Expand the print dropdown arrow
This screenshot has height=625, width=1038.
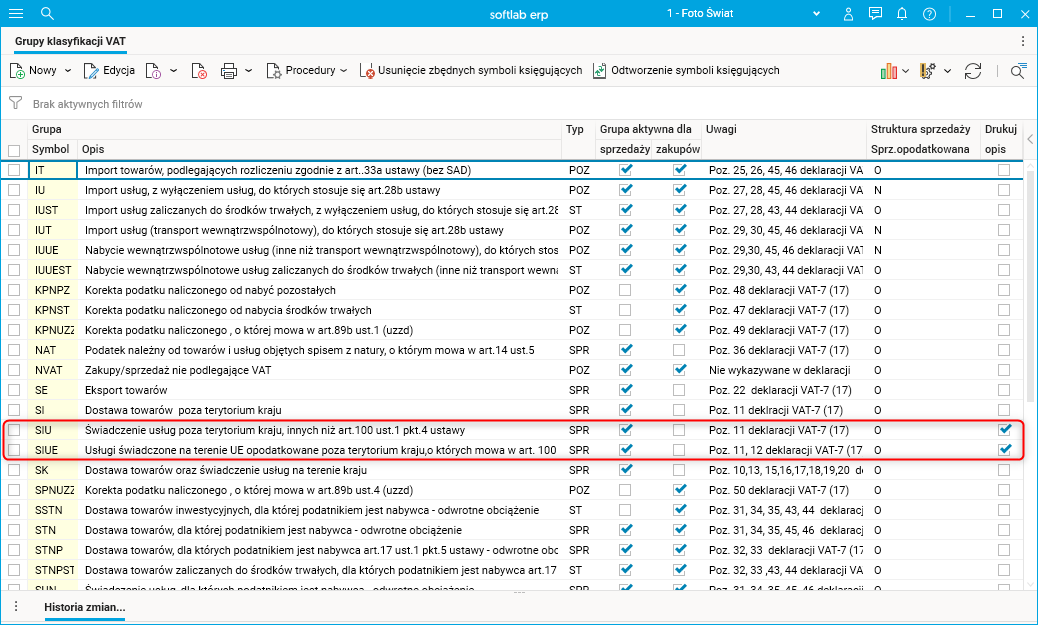[249, 71]
